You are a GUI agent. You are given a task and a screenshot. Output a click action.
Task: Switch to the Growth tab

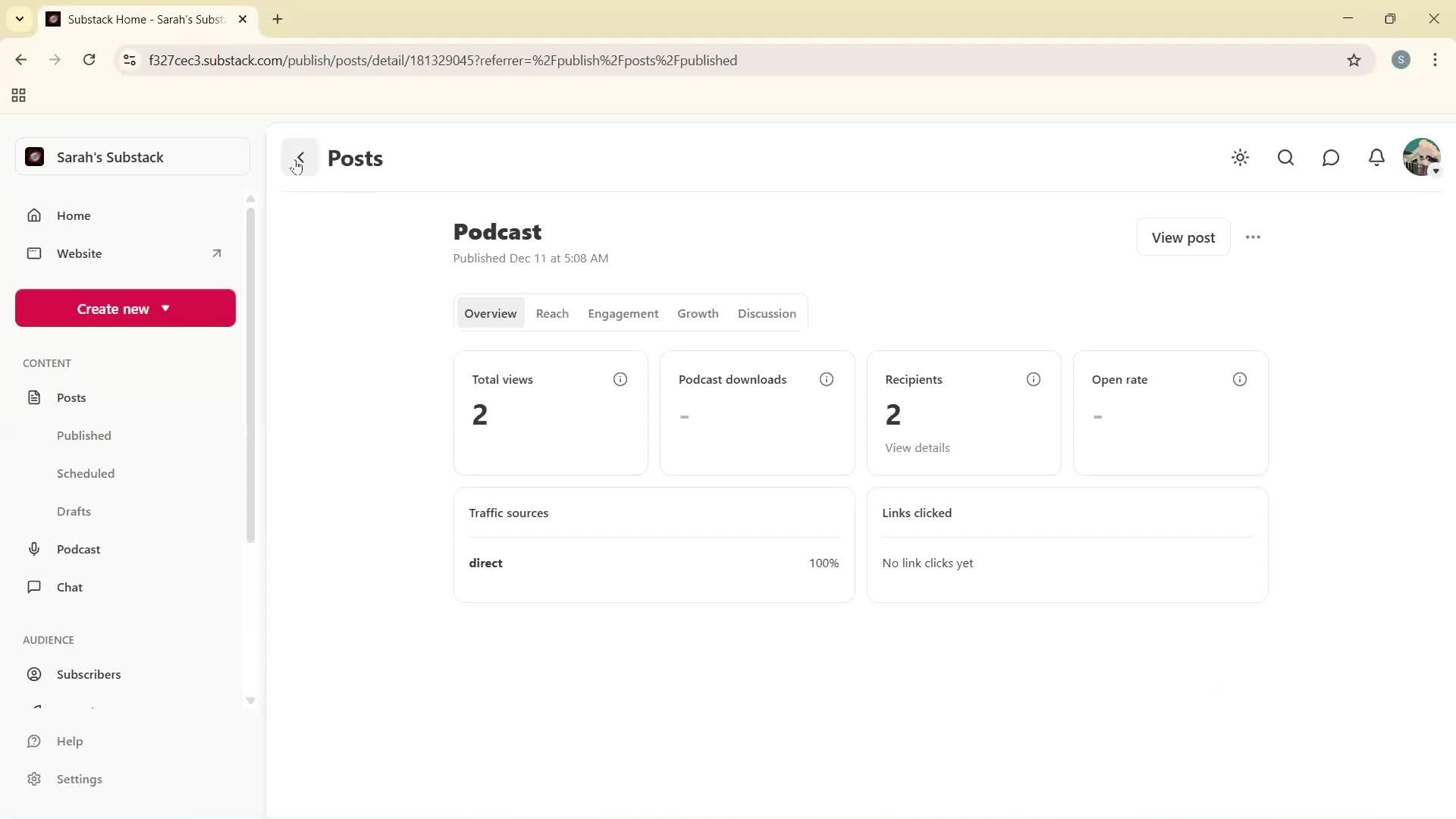697,313
